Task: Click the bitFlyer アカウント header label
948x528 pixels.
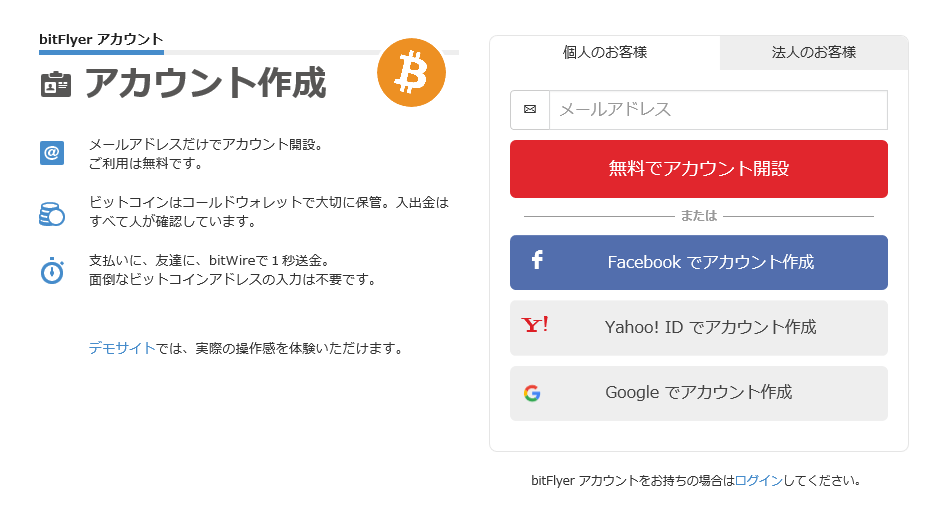Action: point(101,40)
